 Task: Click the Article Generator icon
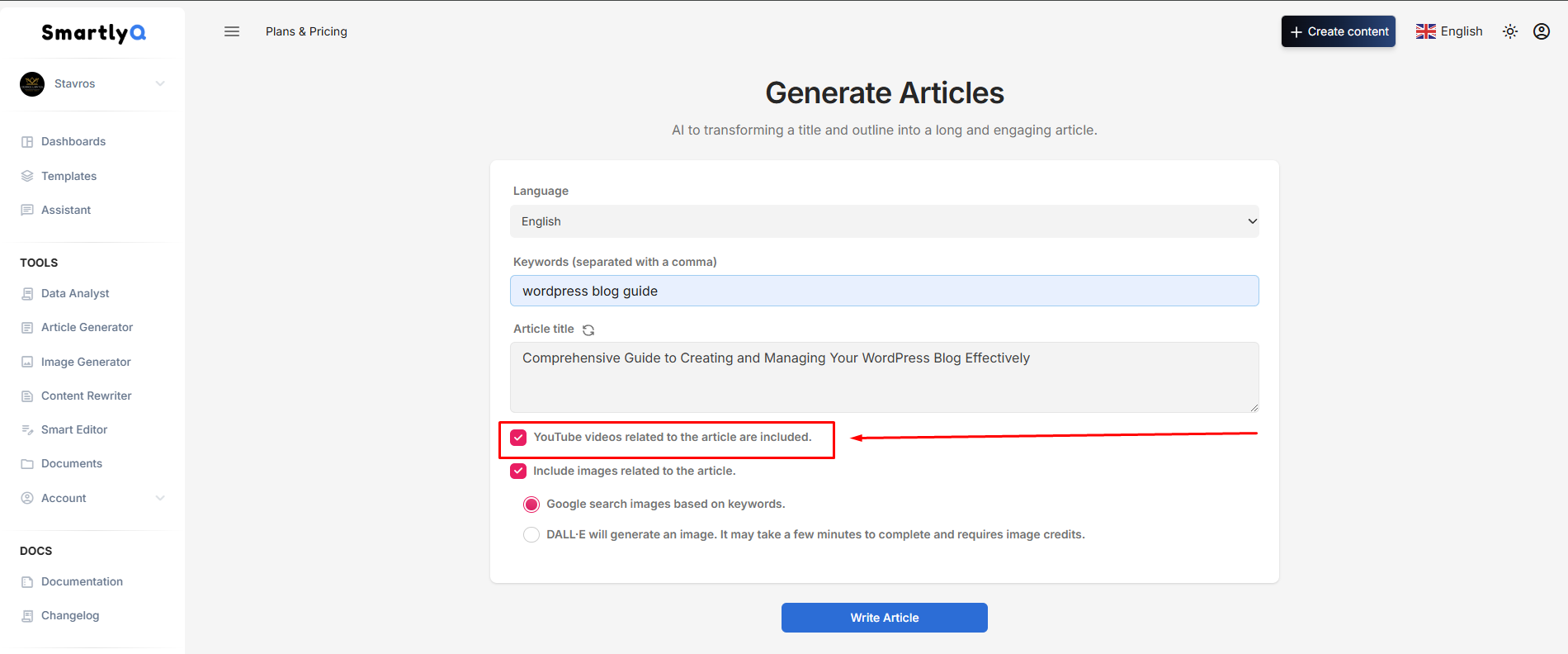pos(27,328)
